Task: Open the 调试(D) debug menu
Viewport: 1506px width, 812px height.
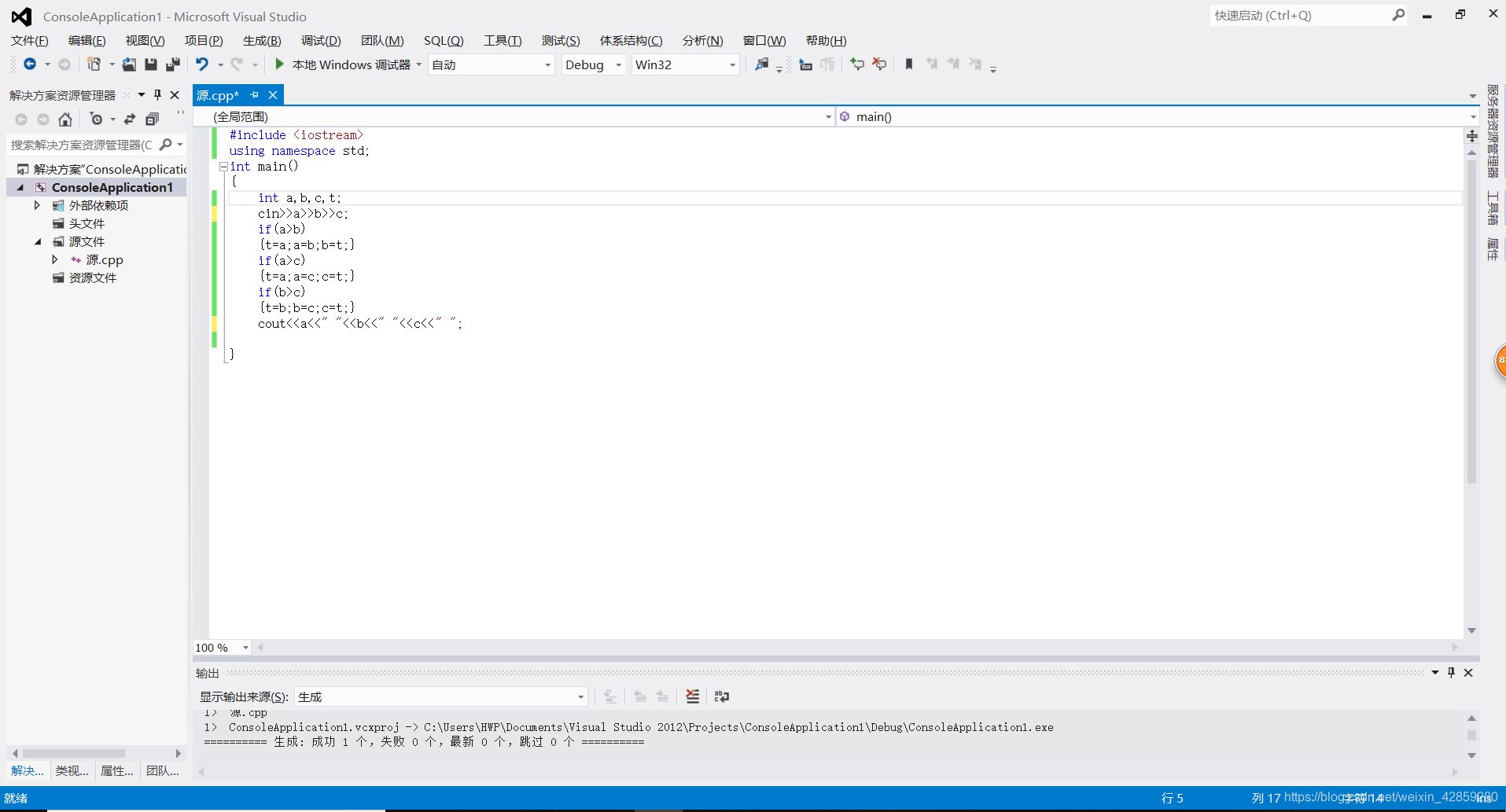Action: tap(321, 40)
